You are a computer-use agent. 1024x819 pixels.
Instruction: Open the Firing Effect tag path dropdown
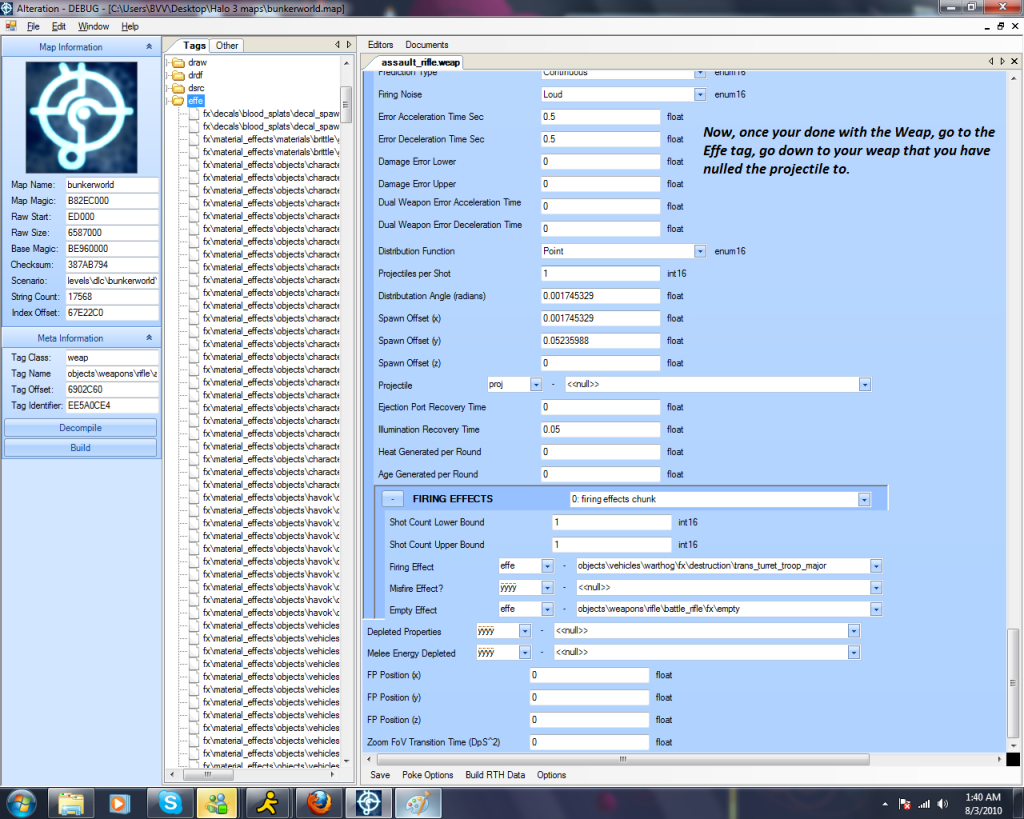[876, 566]
